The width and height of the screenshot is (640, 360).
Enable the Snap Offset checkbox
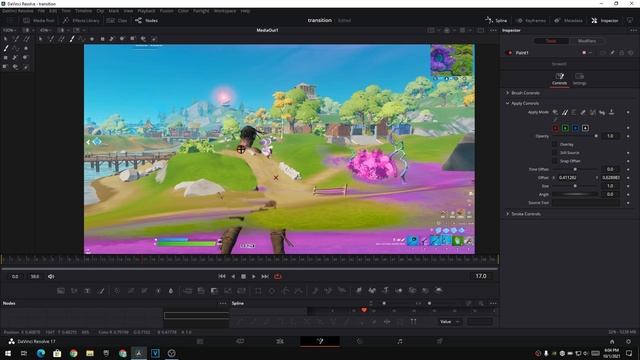pyautogui.click(x=554, y=161)
